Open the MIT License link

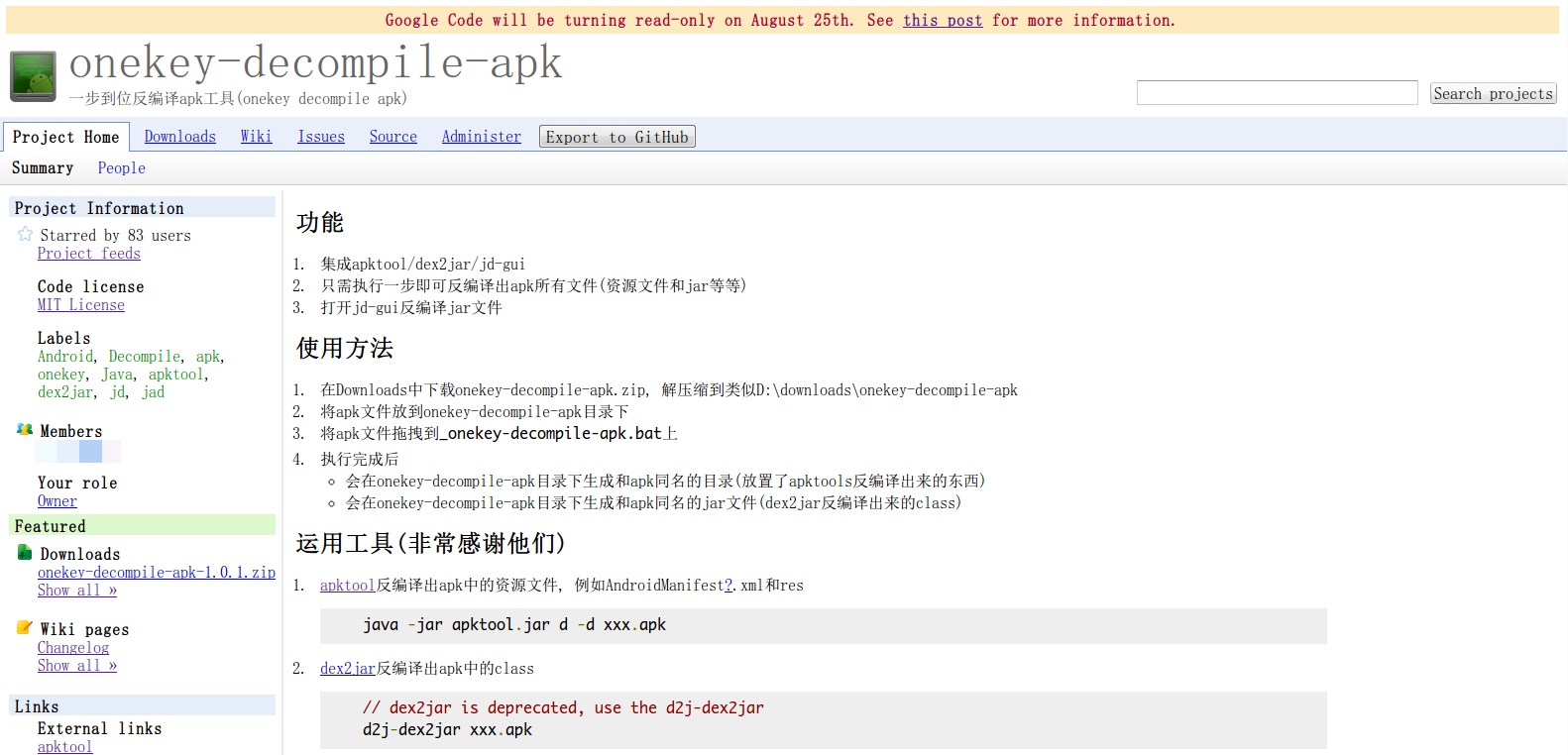point(81,305)
